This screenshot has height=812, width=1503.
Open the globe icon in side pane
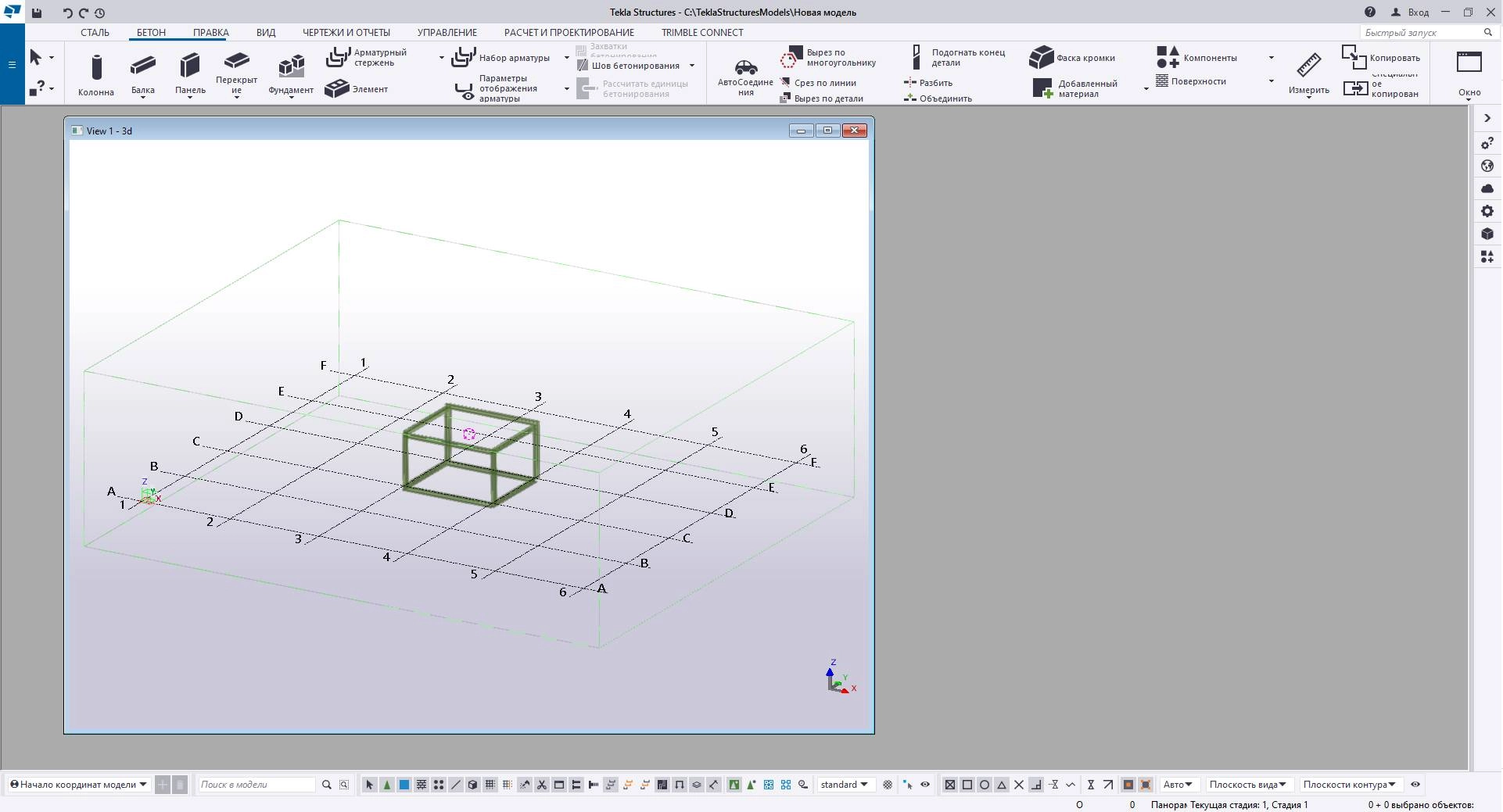1487,166
